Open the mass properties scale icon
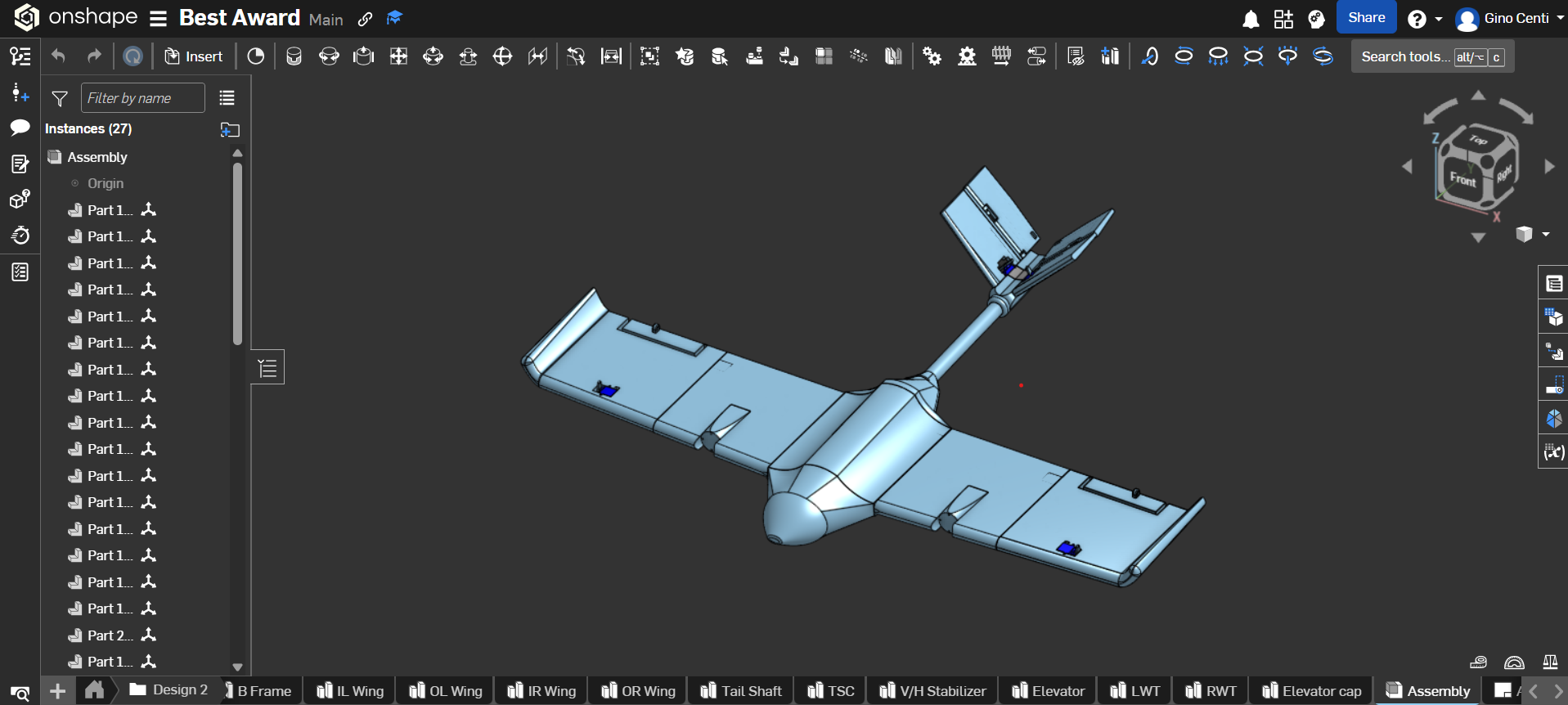The height and width of the screenshot is (705, 1568). click(x=1550, y=662)
